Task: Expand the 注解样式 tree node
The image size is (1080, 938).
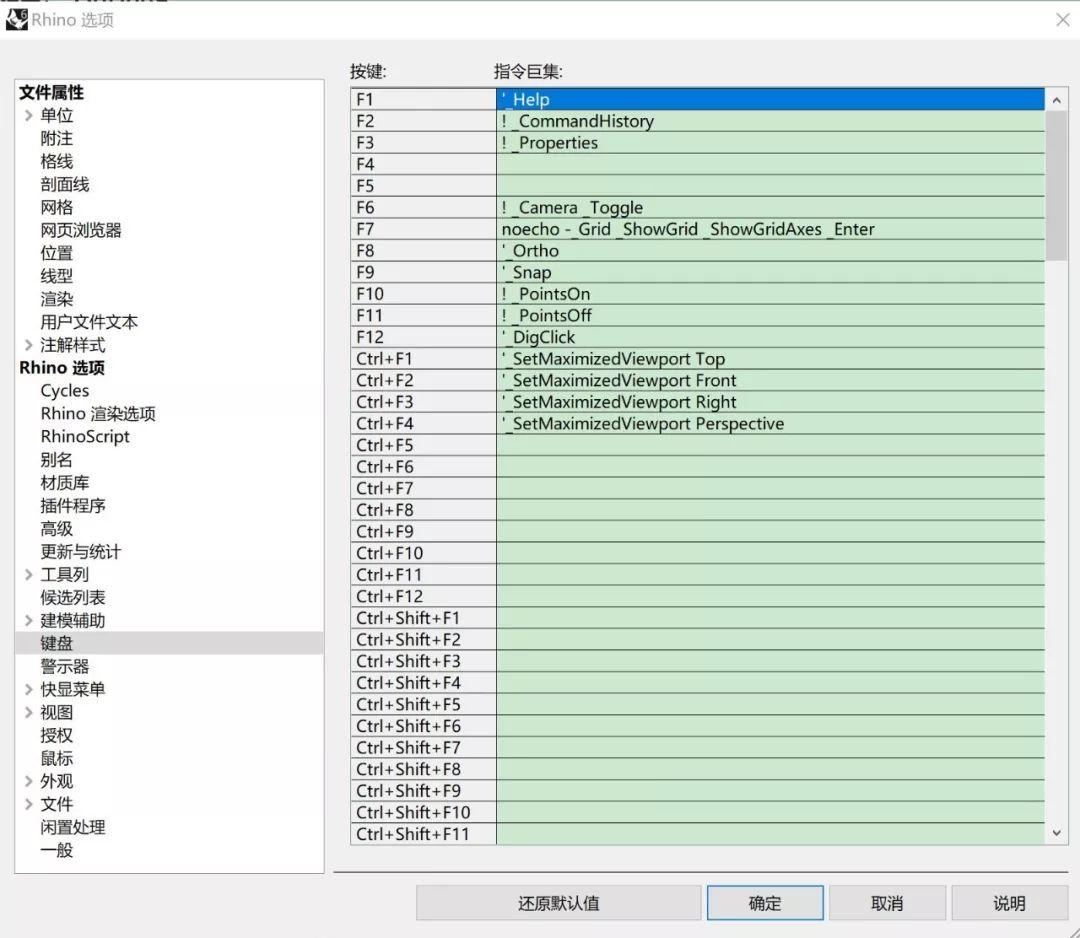Action: (28, 345)
